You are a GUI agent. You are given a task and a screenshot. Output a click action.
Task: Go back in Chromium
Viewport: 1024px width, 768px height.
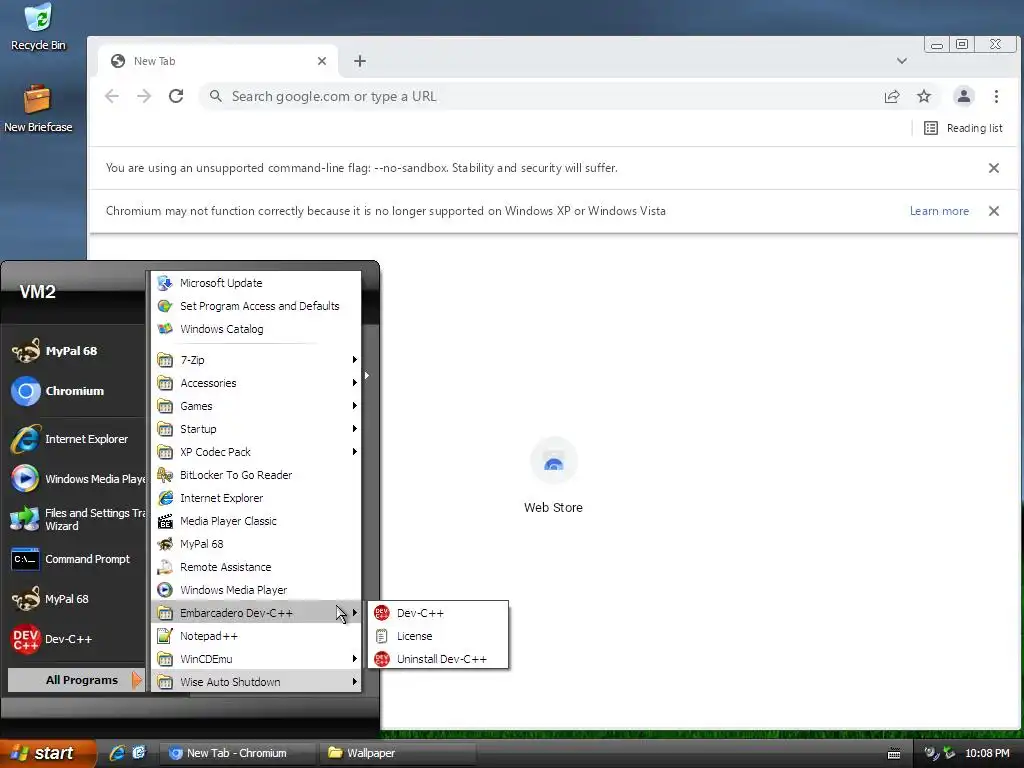coord(112,96)
